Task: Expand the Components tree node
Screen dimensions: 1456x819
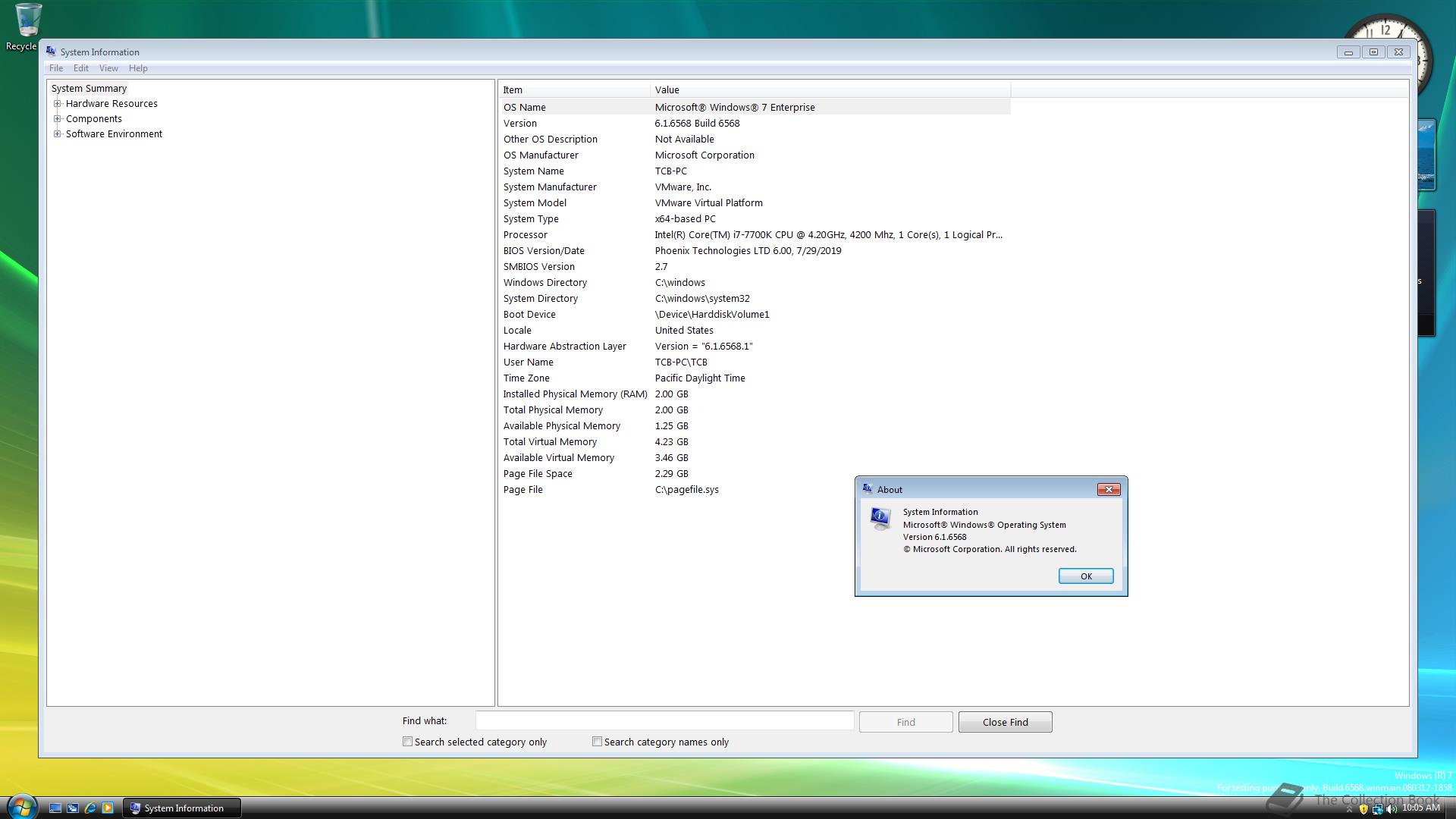Action: [57, 119]
